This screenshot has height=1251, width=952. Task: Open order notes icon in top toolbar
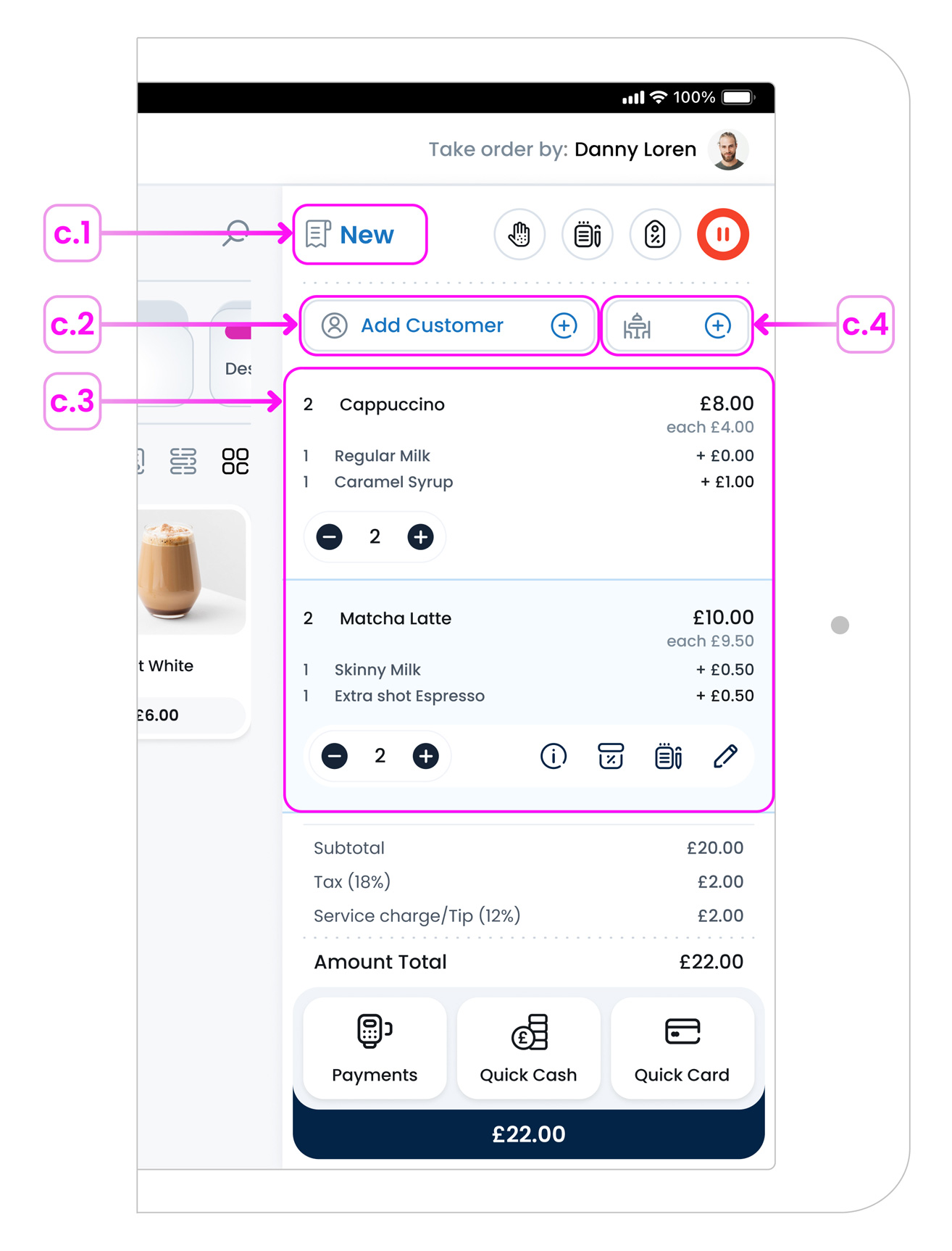[x=587, y=234]
